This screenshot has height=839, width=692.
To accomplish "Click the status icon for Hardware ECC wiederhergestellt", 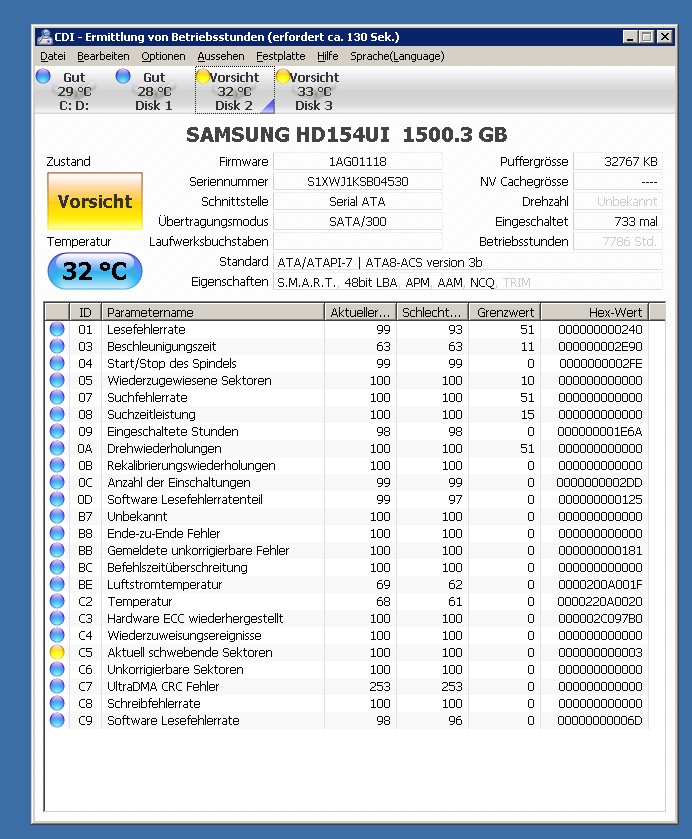I will click(x=57, y=618).
